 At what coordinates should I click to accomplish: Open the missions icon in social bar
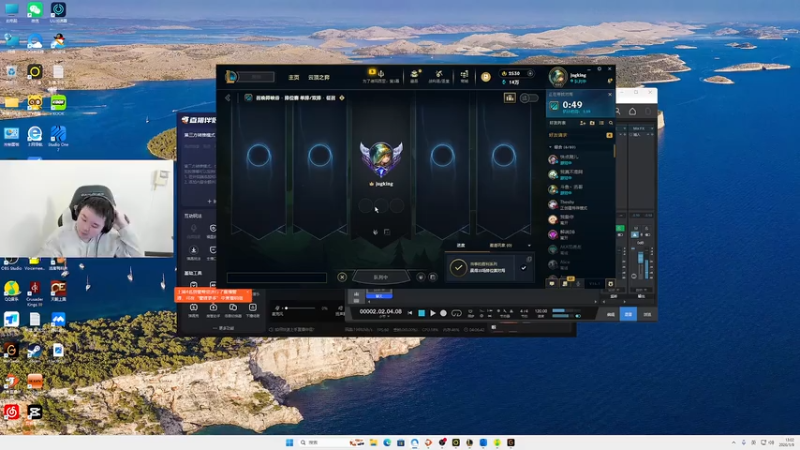coord(565,284)
